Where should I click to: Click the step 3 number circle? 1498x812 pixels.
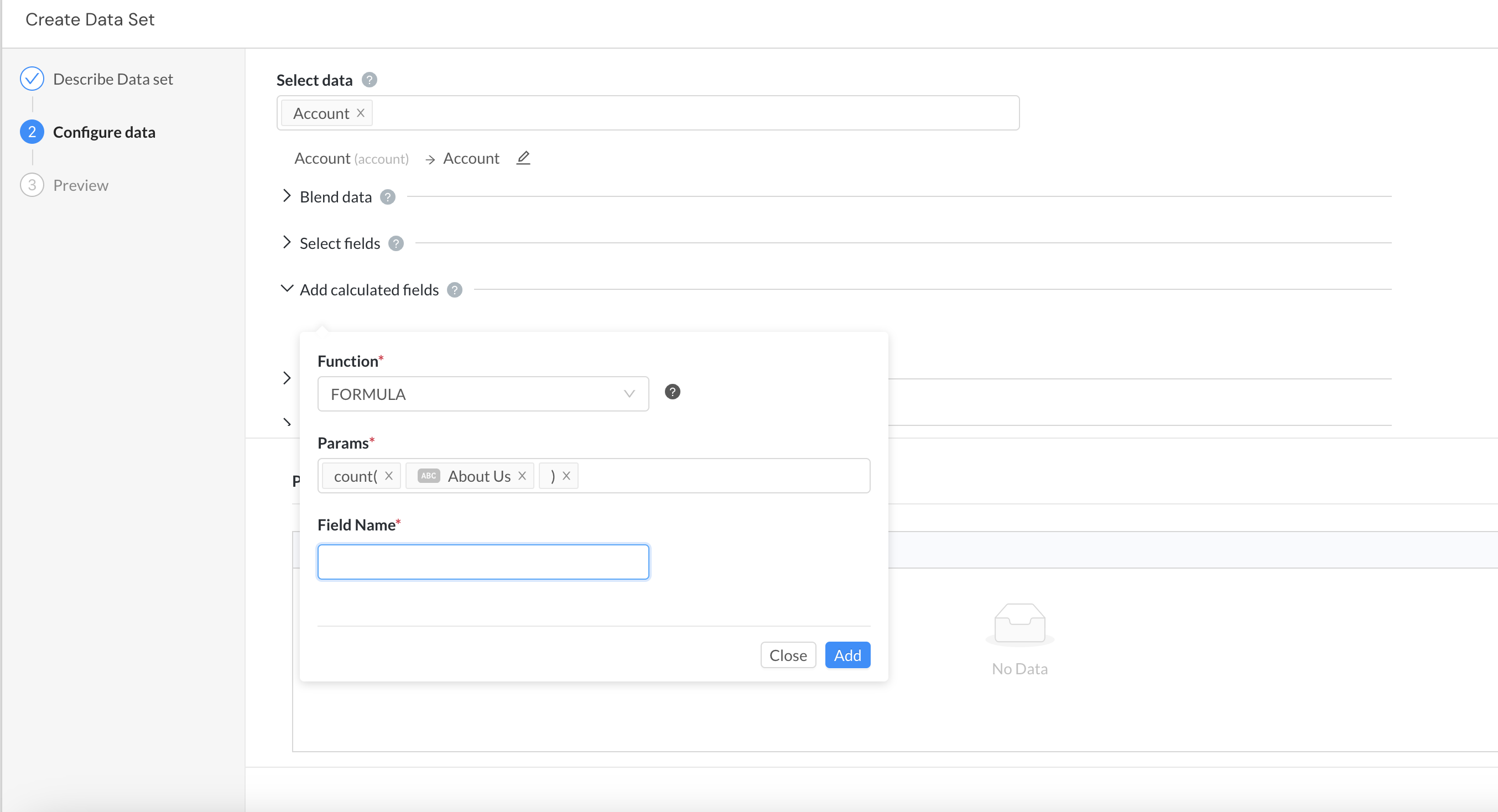(x=32, y=185)
